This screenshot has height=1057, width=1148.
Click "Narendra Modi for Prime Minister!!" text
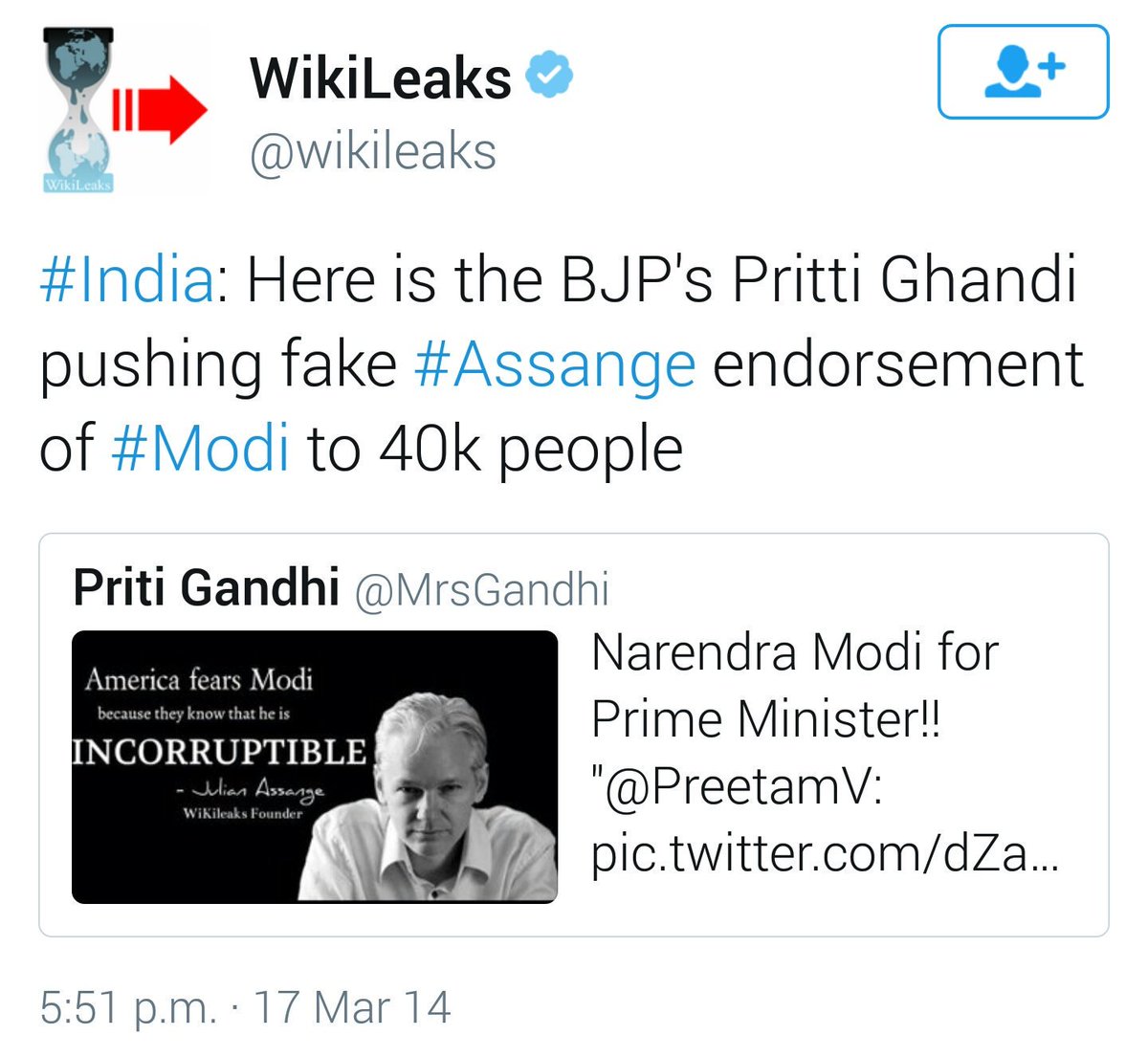[x=794, y=687]
